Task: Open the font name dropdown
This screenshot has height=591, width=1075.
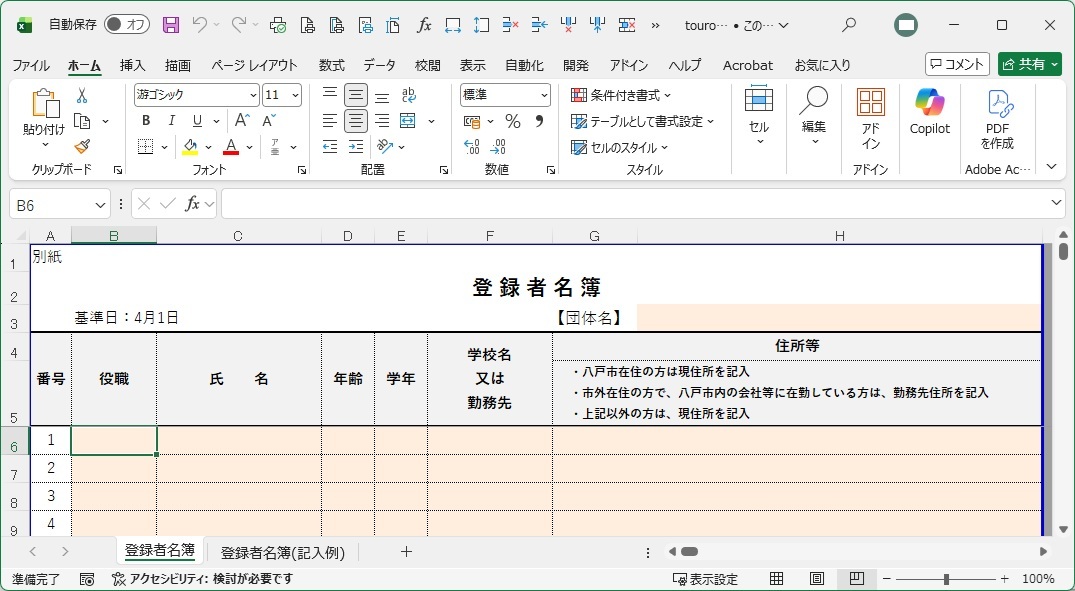Action: click(252, 95)
